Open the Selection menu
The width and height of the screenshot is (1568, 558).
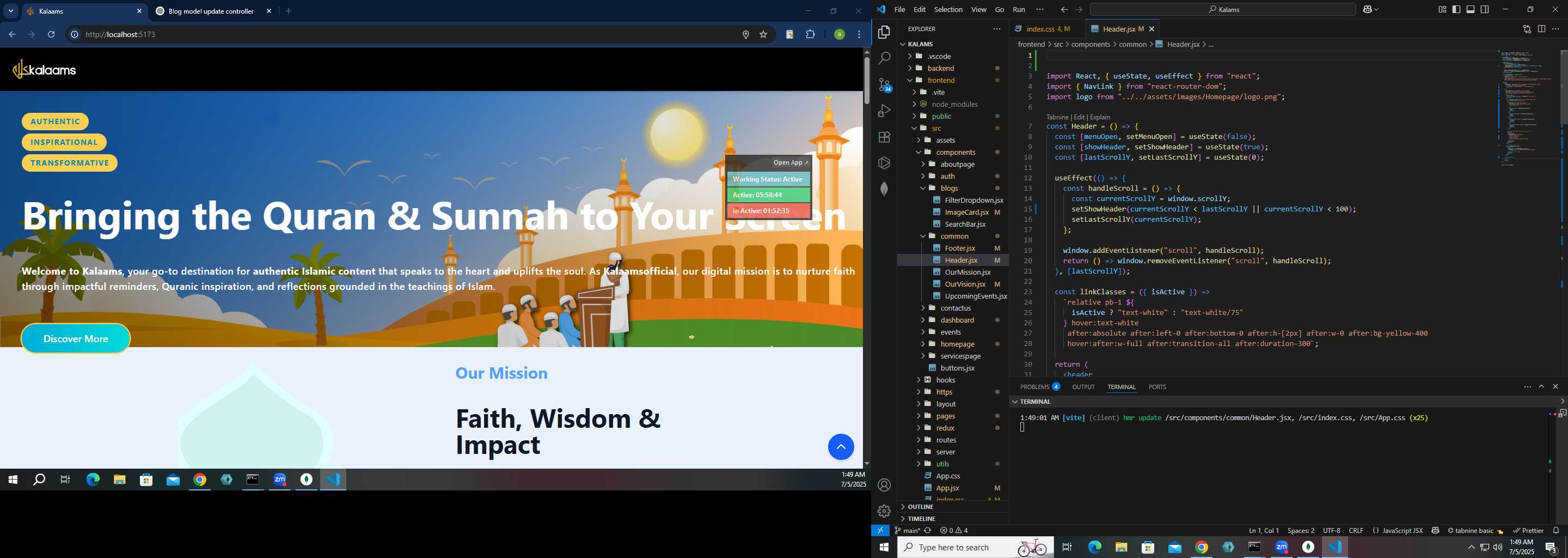(948, 9)
